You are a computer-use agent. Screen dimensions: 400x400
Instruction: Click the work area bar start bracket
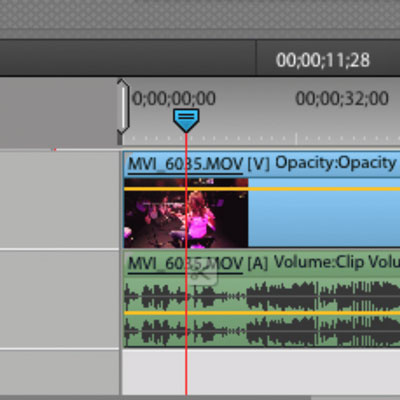123,107
